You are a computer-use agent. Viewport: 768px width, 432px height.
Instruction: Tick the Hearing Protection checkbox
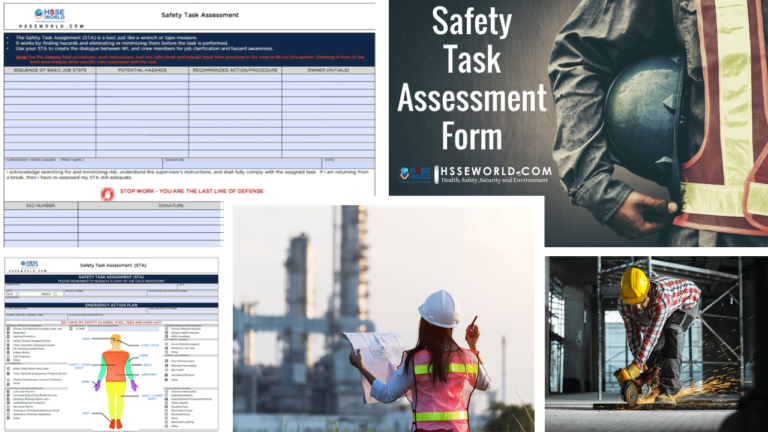click(8, 336)
